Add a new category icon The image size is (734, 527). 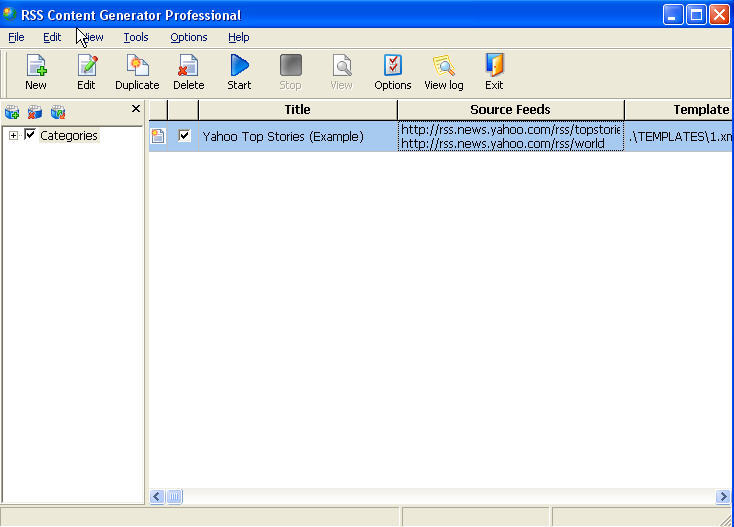pos(12,112)
